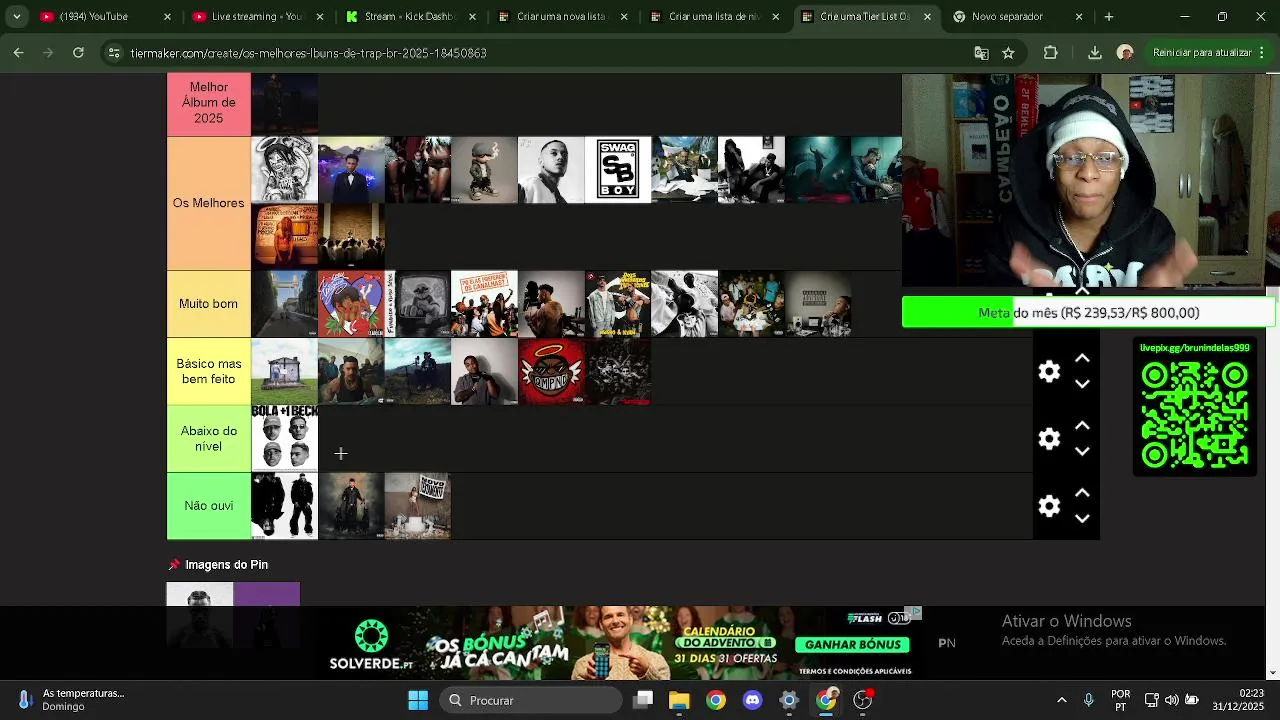Viewport: 1280px width, 720px height.
Task: Select the Básico mas bem feito tier label
Action: pos(209,371)
